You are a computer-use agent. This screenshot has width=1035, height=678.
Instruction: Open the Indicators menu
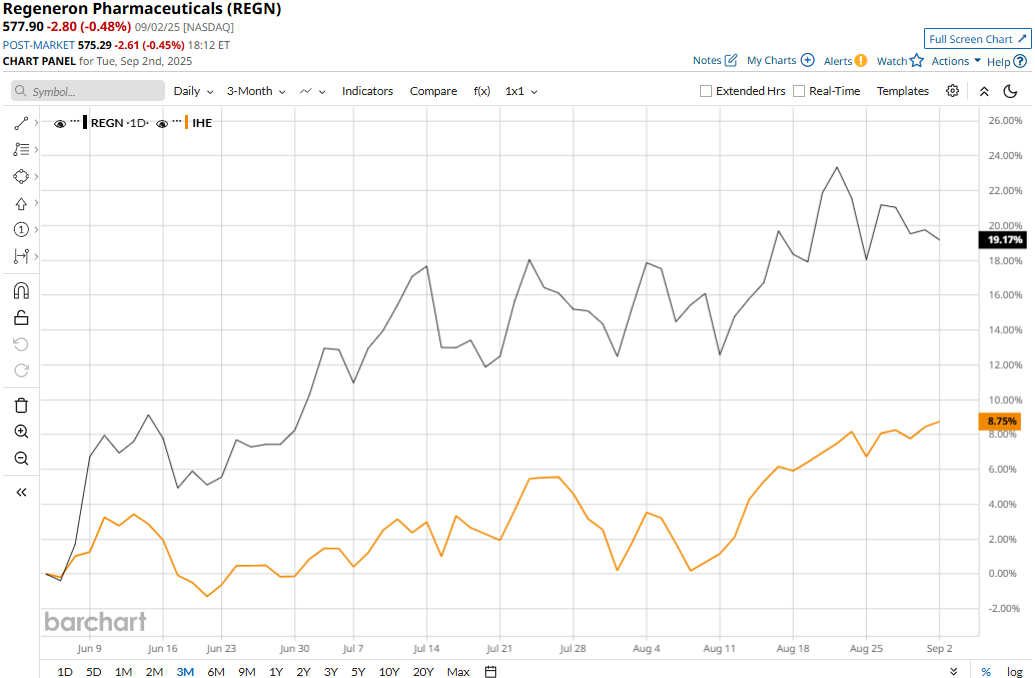pyautogui.click(x=367, y=91)
